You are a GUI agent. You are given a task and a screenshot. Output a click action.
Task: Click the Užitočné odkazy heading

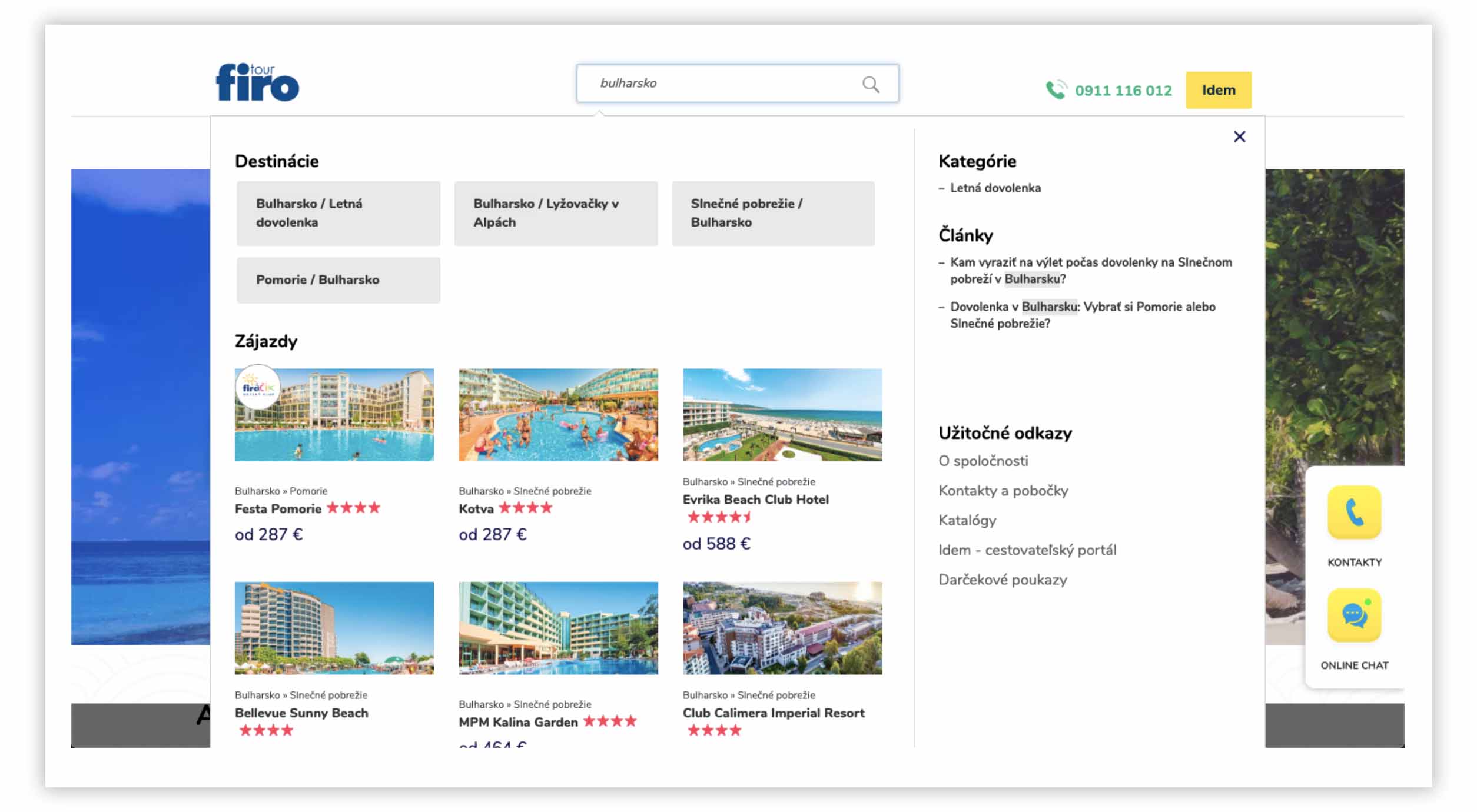point(1005,433)
